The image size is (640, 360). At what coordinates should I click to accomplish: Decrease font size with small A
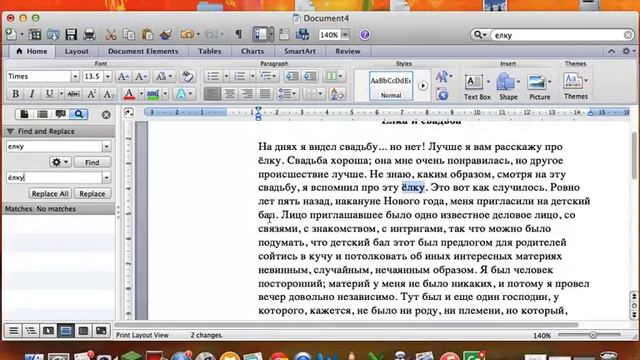[x=141, y=76]
